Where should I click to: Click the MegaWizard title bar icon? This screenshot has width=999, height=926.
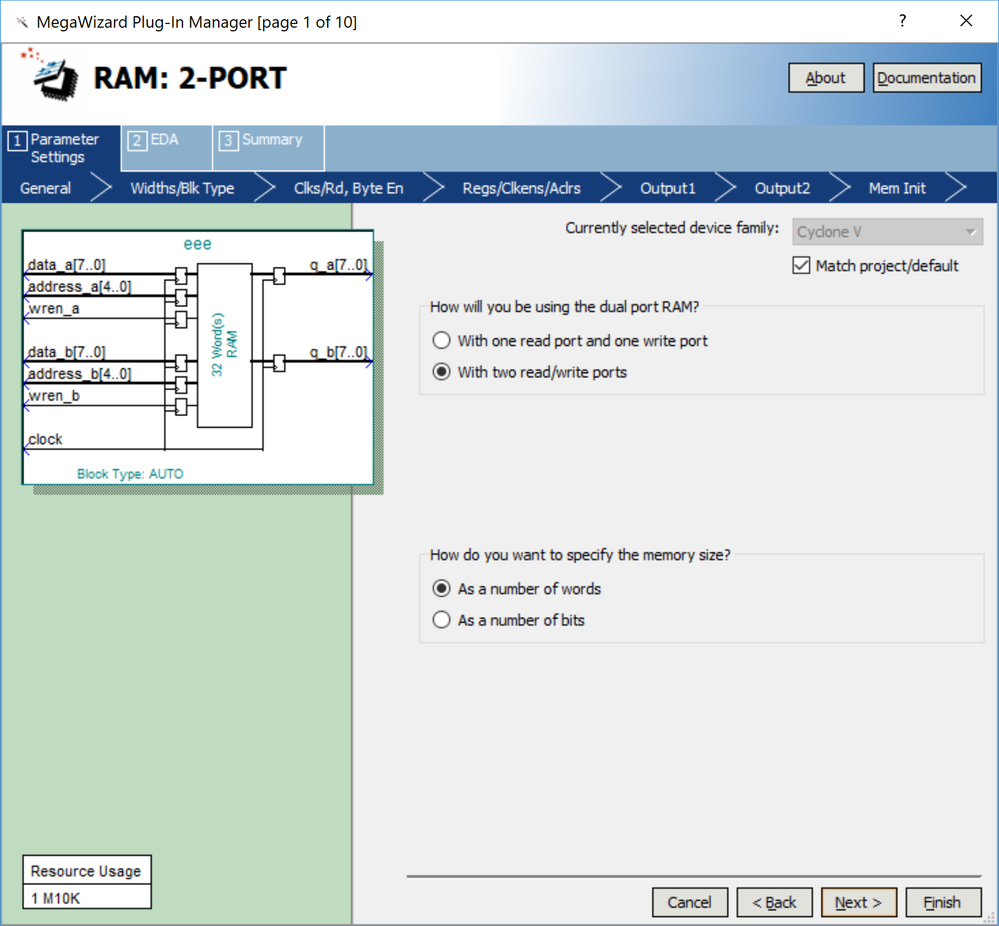[x=22, y=22]
